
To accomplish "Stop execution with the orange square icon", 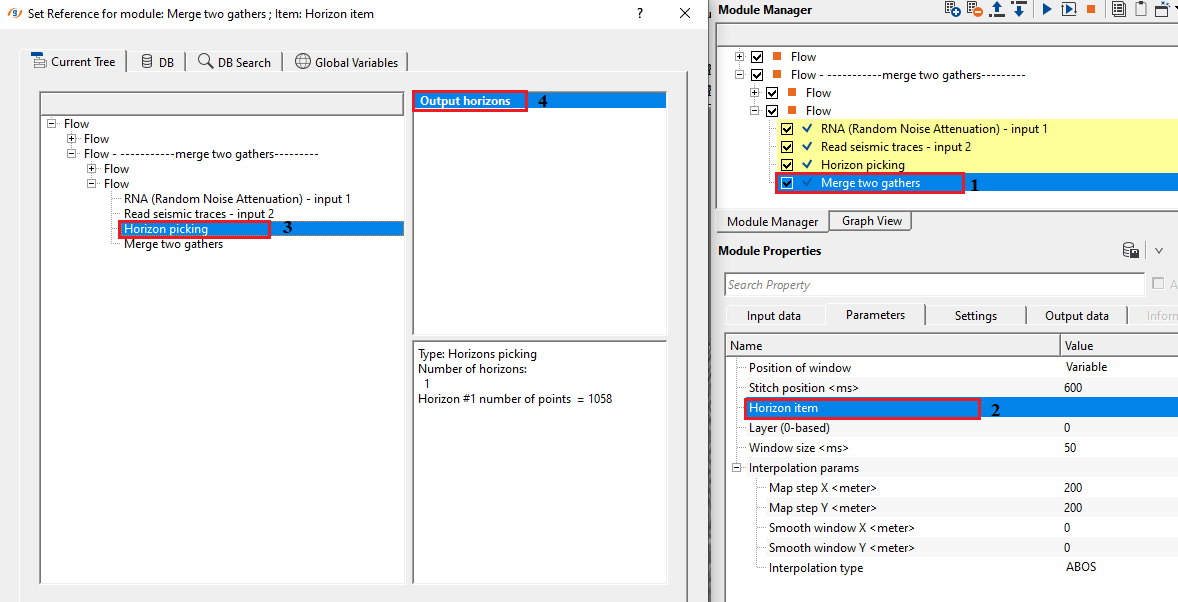I will coord(1091,9).
